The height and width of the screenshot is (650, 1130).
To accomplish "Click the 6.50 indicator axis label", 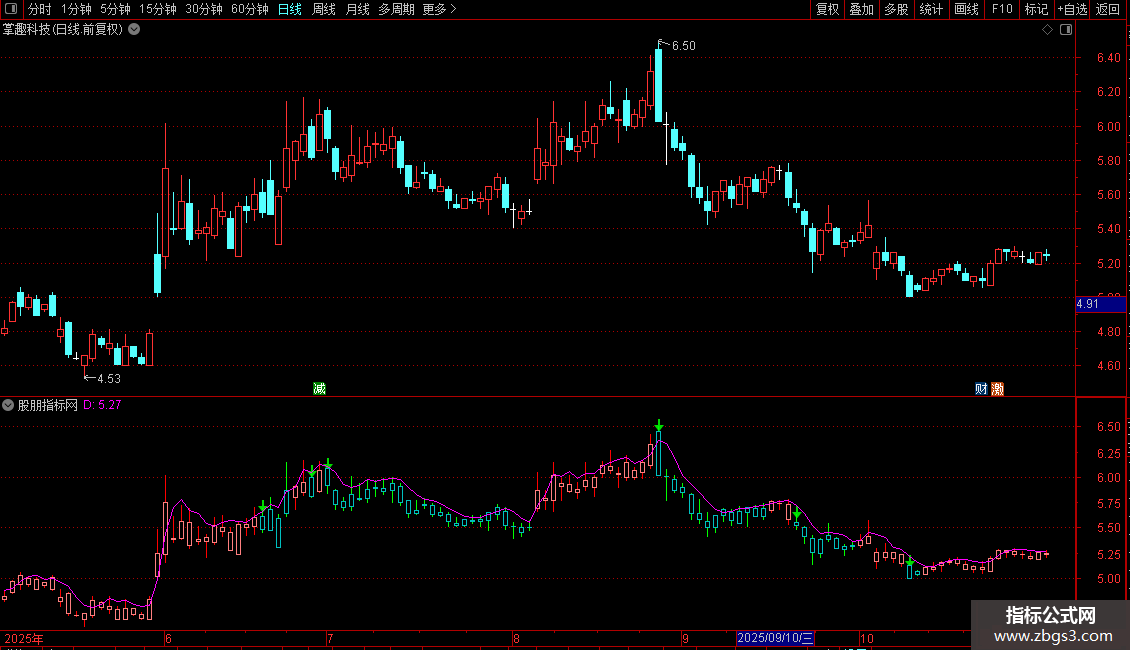I will [1108, 427].
